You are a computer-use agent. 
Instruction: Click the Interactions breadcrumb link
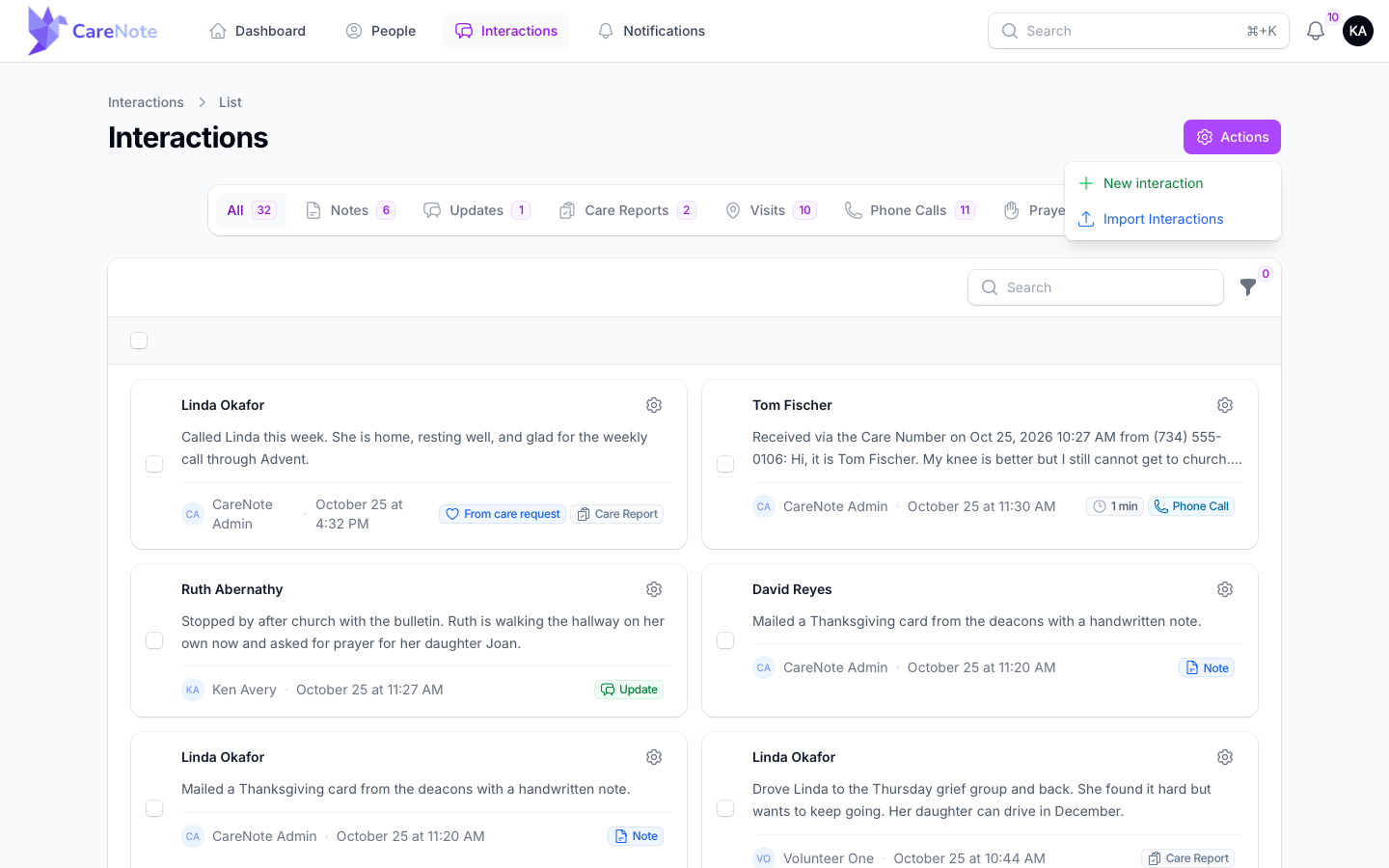click(146, 102)
